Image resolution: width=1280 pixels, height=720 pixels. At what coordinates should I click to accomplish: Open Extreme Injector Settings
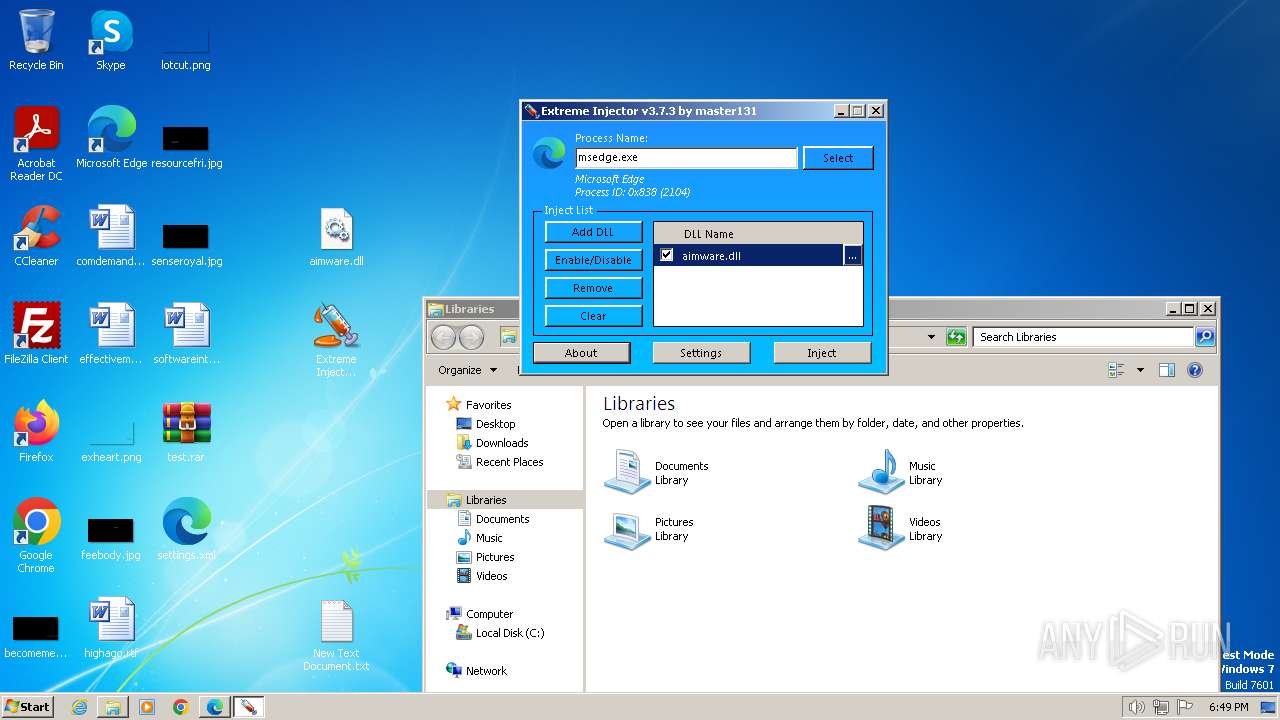point(701,353)
